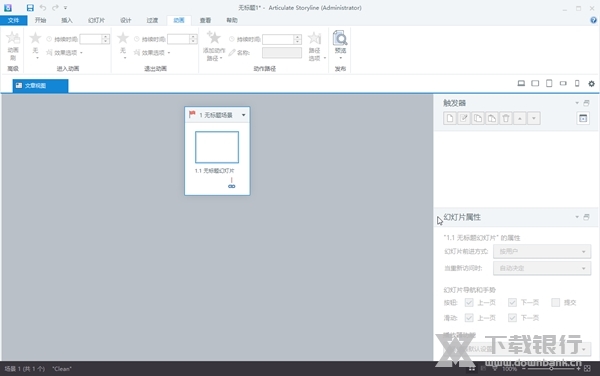Click the Redo arrow icon
Screen dimensions: 600x376
(55, 8)
